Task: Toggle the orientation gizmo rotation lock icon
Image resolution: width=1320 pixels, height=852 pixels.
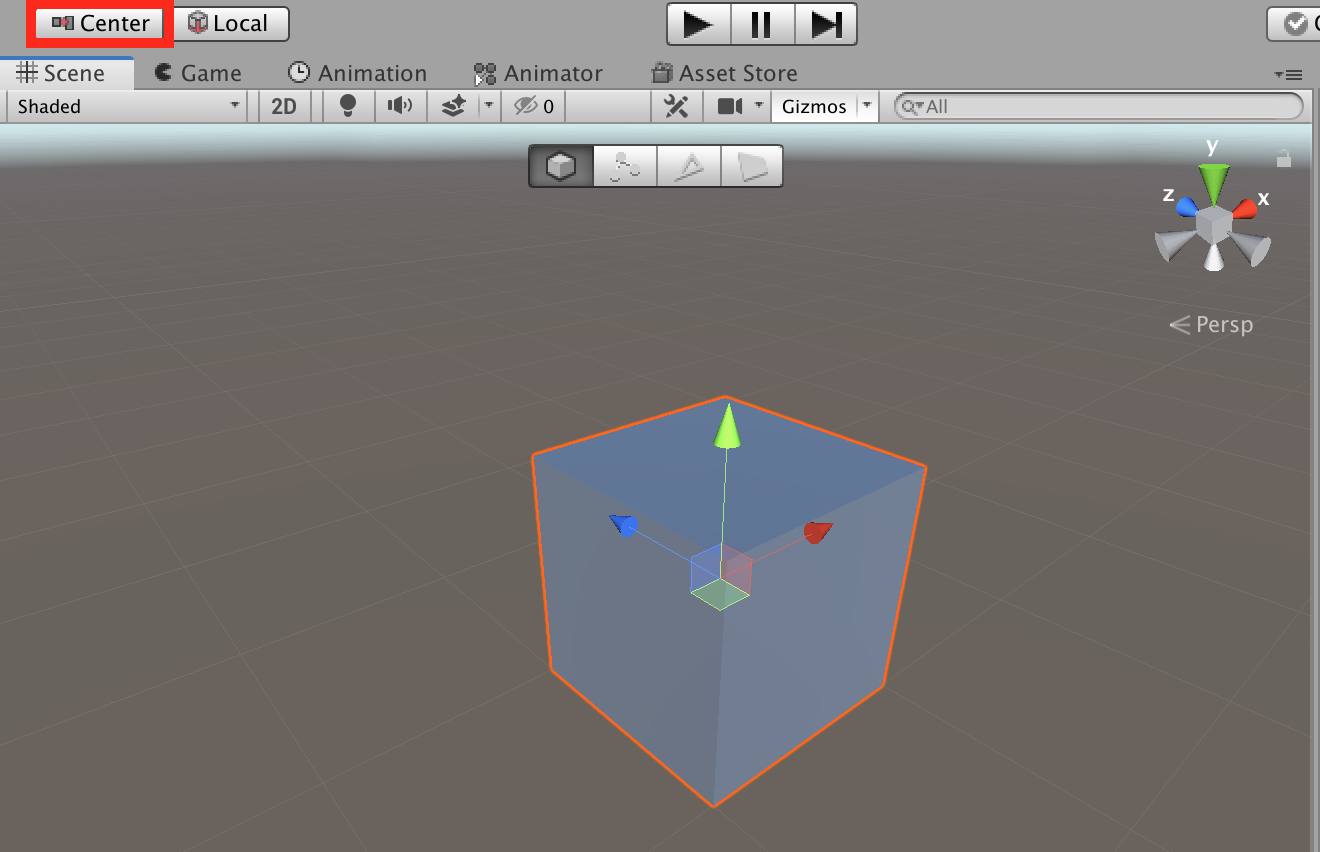Action: click(1284, 158)
